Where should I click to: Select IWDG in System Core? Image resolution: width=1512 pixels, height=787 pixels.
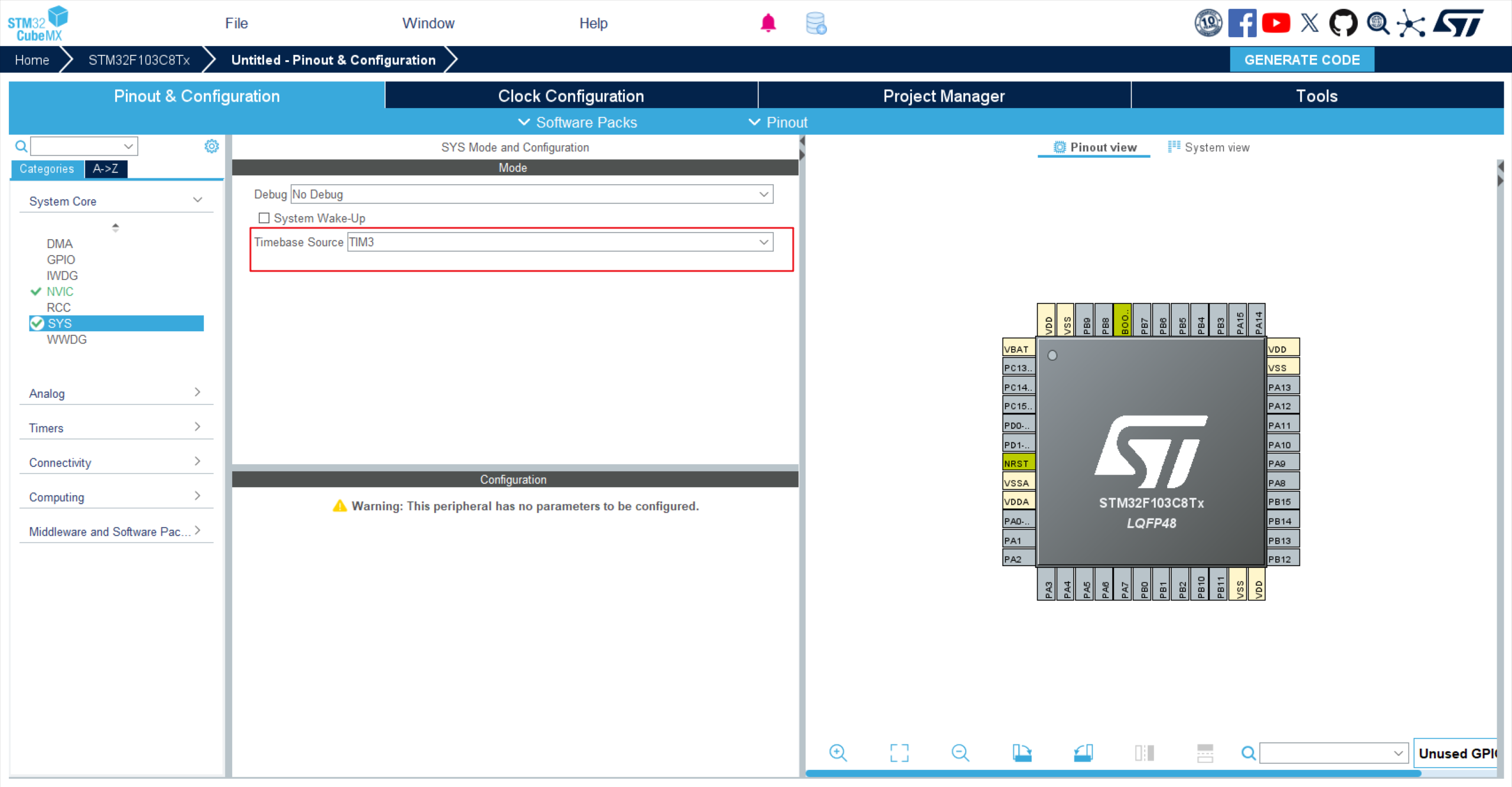tap(62, 275)
